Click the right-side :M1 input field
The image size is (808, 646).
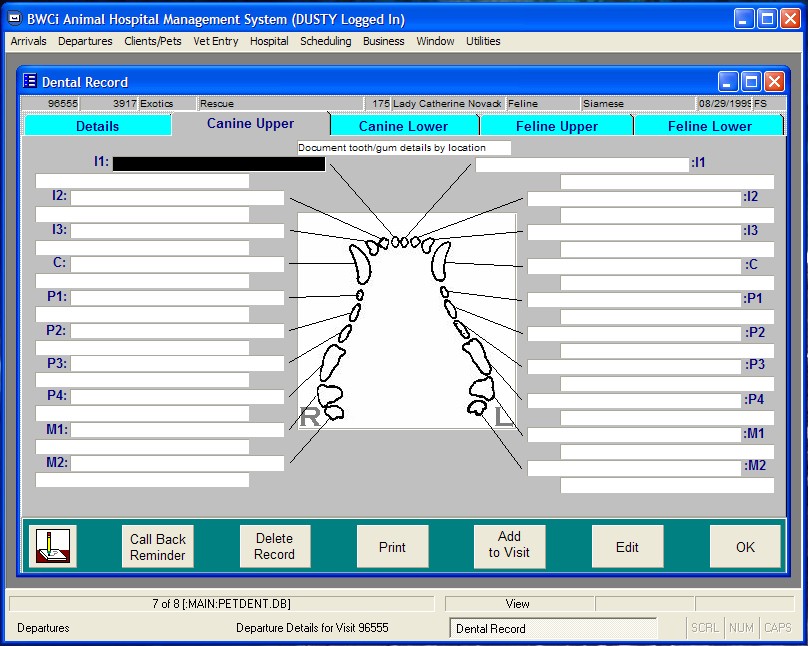[x=634, y=435]
